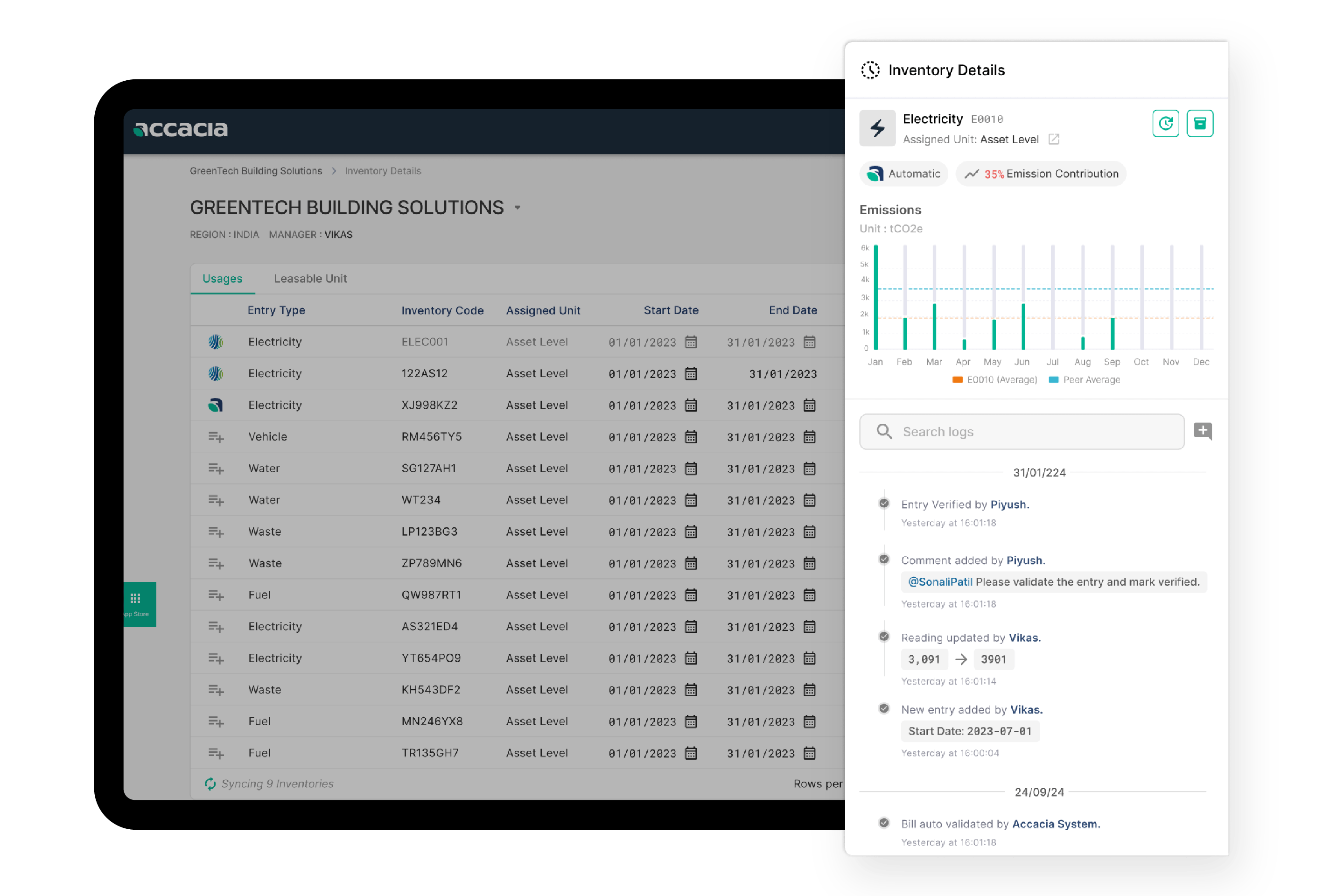The width and height of the screenshot is (1344, 896).
Task: Select inventory code QW987RT1
Action: coord(431,595)
